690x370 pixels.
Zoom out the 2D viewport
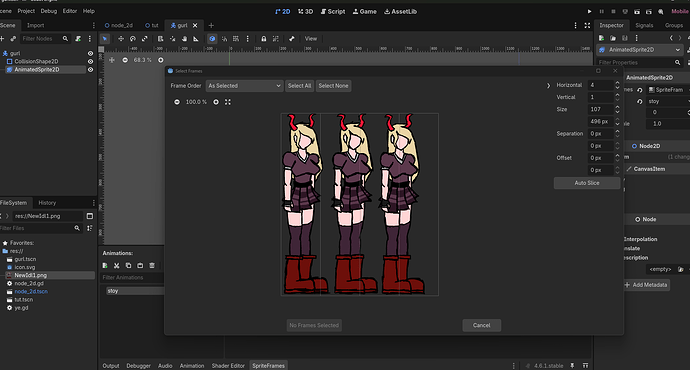click(x=125, y=60)
